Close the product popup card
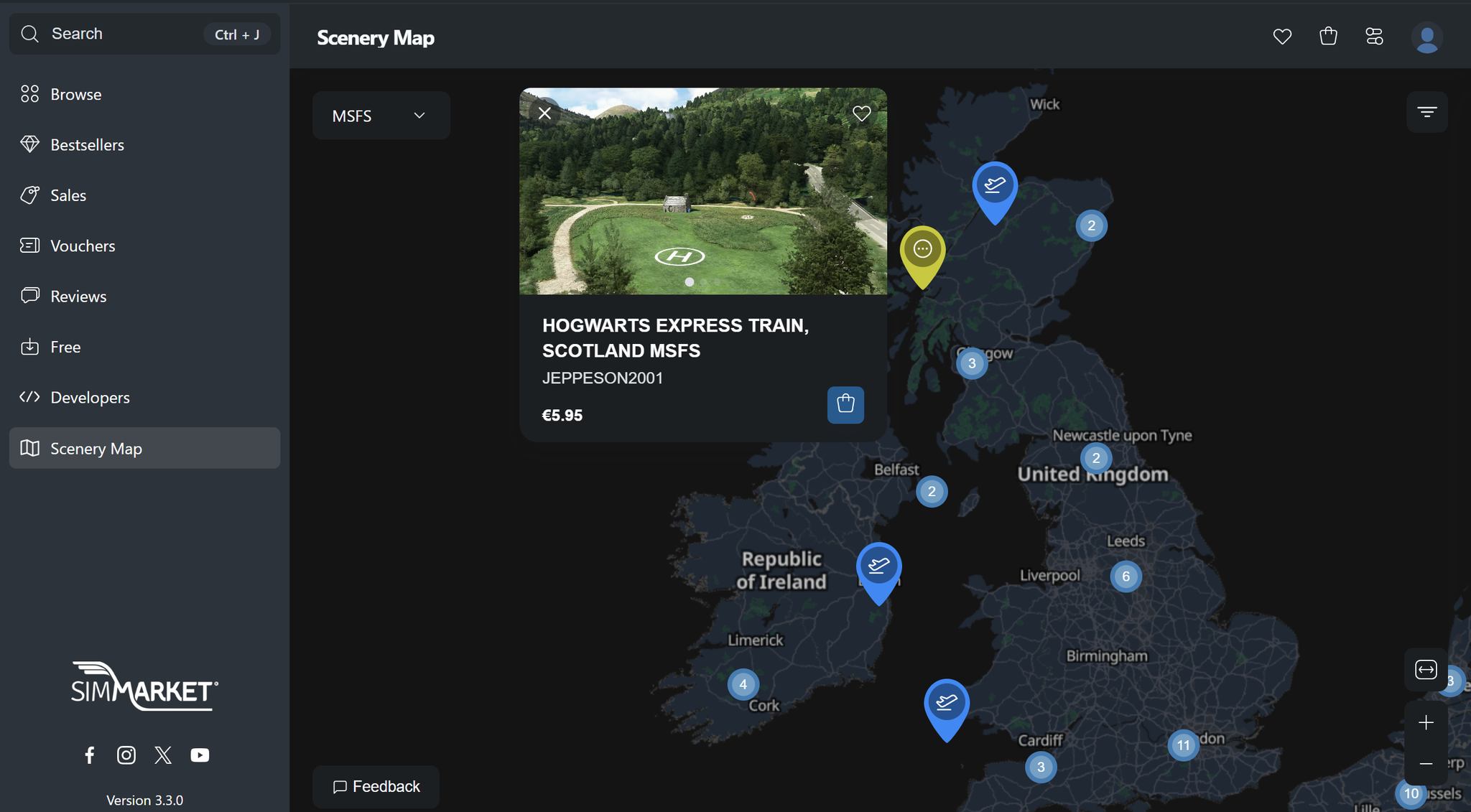The width and height of the screenshot is (1471, 812). 544,113
